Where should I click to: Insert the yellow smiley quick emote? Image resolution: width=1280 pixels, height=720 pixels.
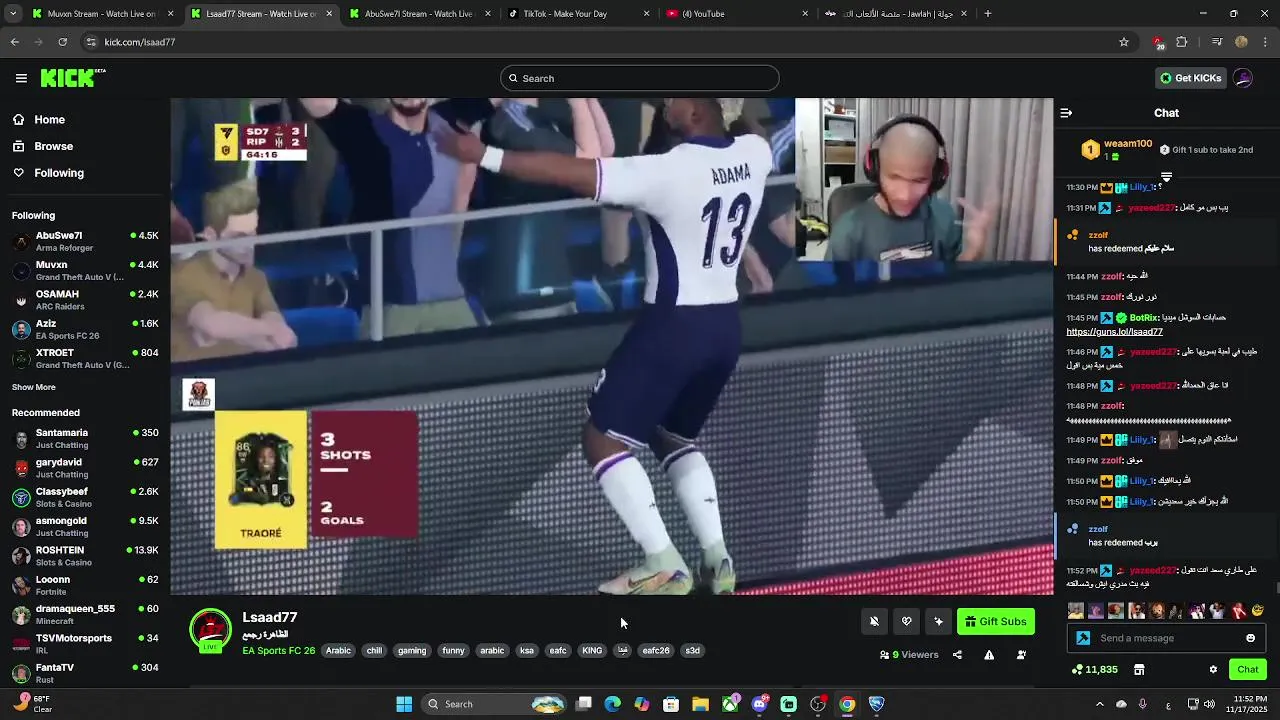(x=1258, y=610)
